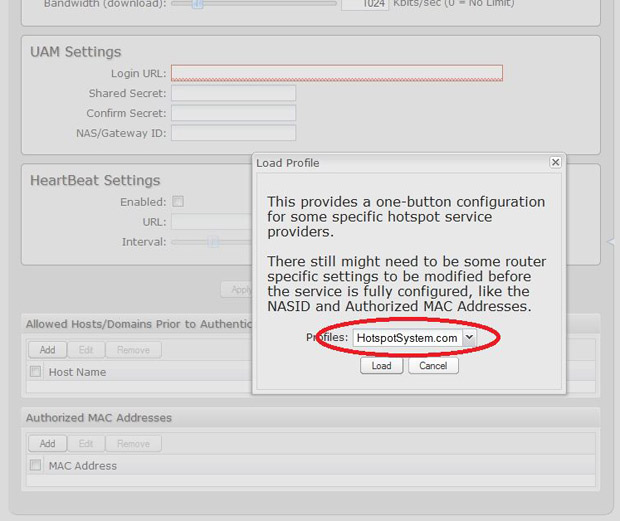This screenshot has height=521, width=620.
Task: Open the Profiles dropdown arrow
Action: point(469,337)
